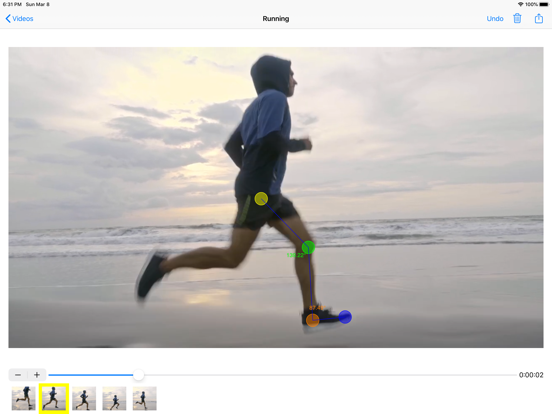552x414 pixels.
Task: Click the Running title text
Action: tap(276, 19)
